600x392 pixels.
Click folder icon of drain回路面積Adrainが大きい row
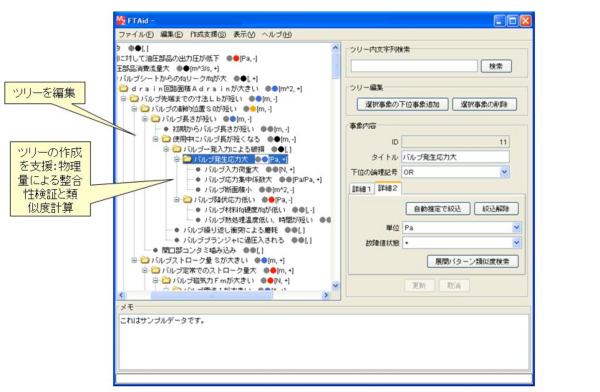click(123, 88)
